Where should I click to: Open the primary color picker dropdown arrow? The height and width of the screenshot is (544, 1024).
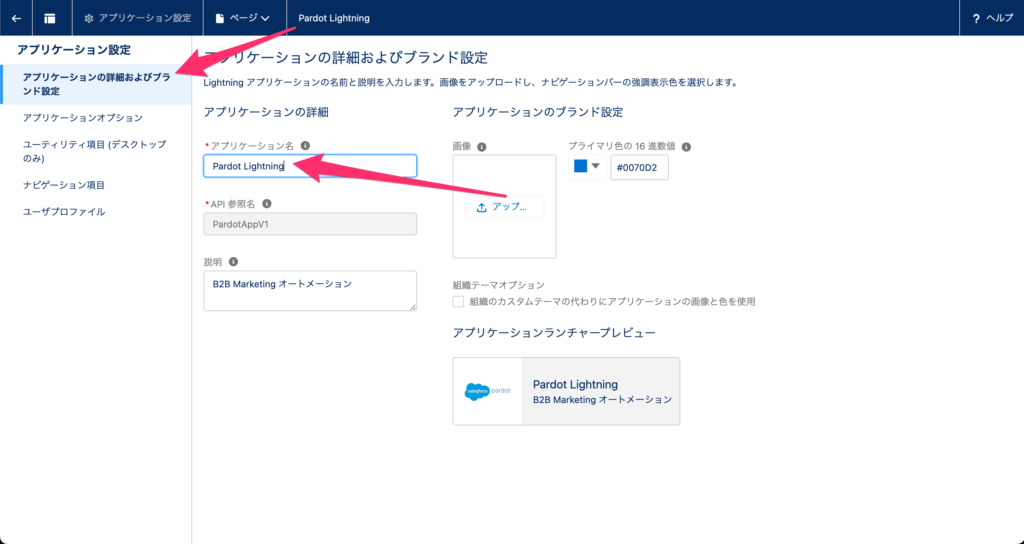596,167
